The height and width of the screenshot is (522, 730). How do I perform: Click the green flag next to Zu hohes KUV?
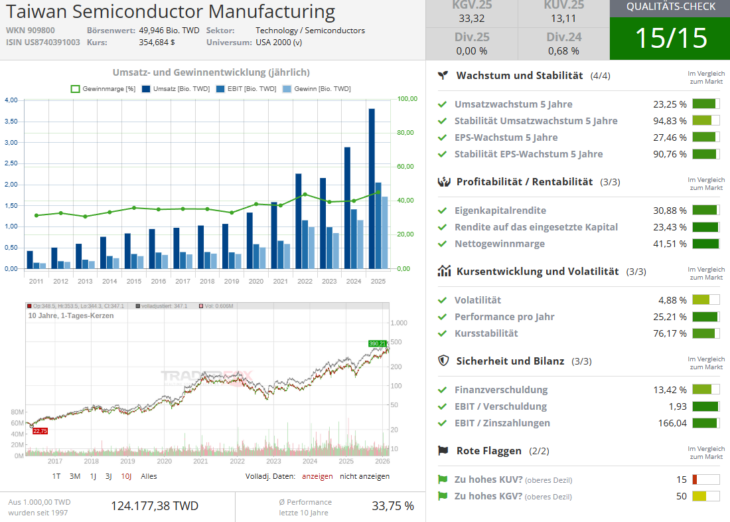tap(443, 479)
